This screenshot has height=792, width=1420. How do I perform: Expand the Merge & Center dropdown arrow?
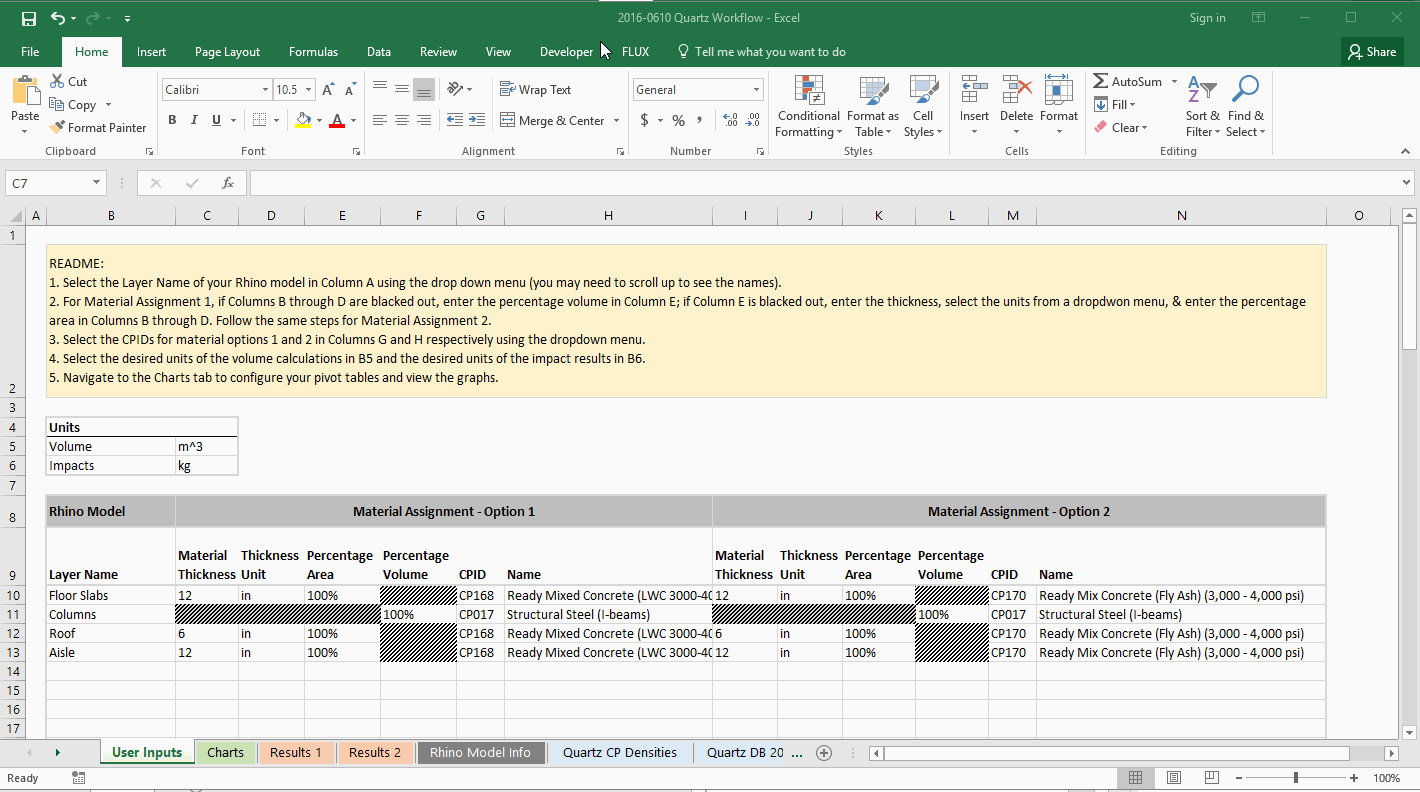click(616, 121)
